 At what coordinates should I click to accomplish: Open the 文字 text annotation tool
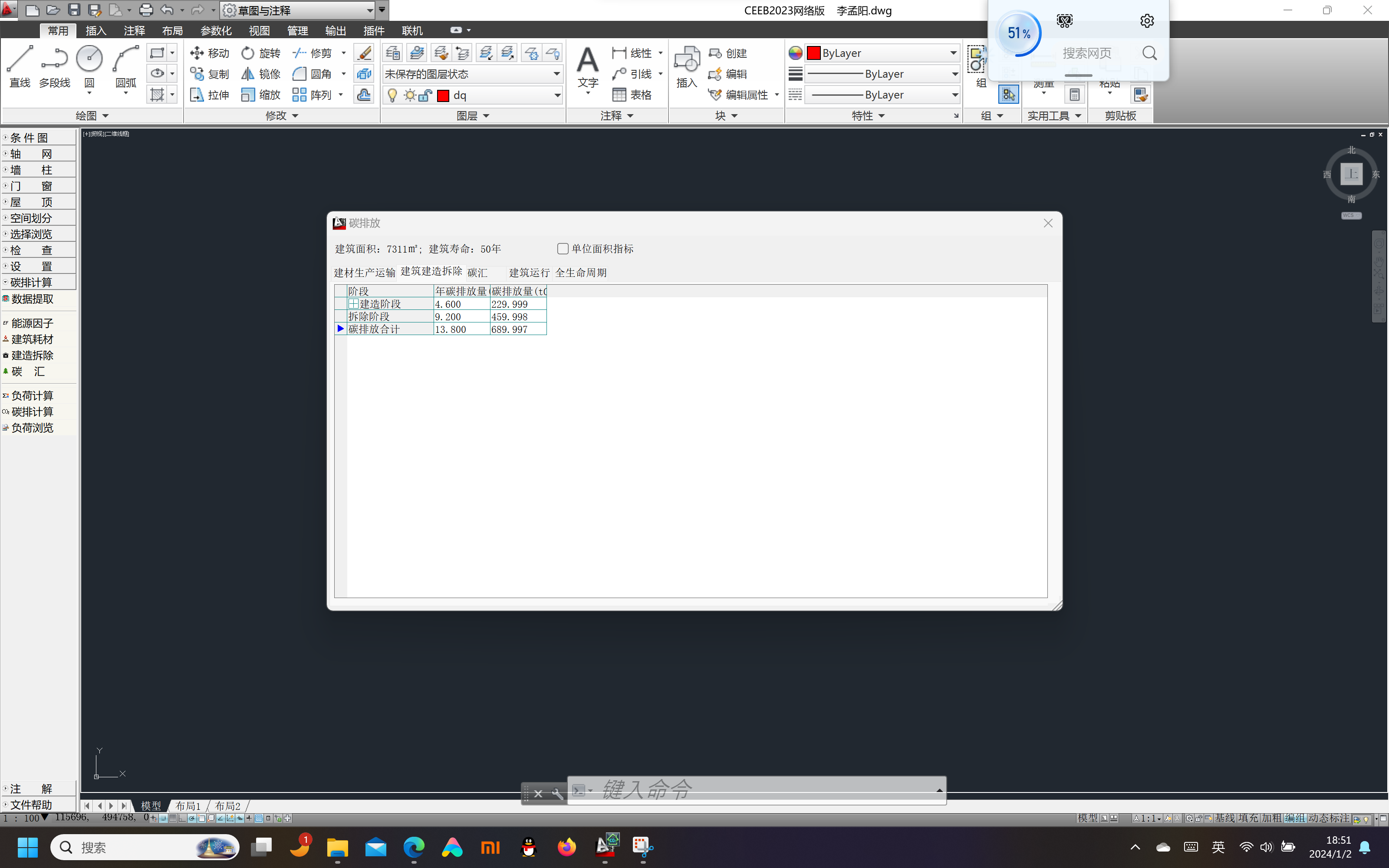588,66
